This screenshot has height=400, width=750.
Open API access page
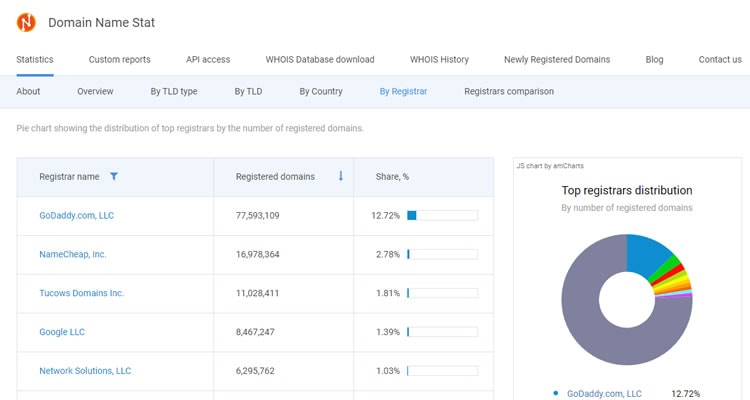[x=208, y=59]
